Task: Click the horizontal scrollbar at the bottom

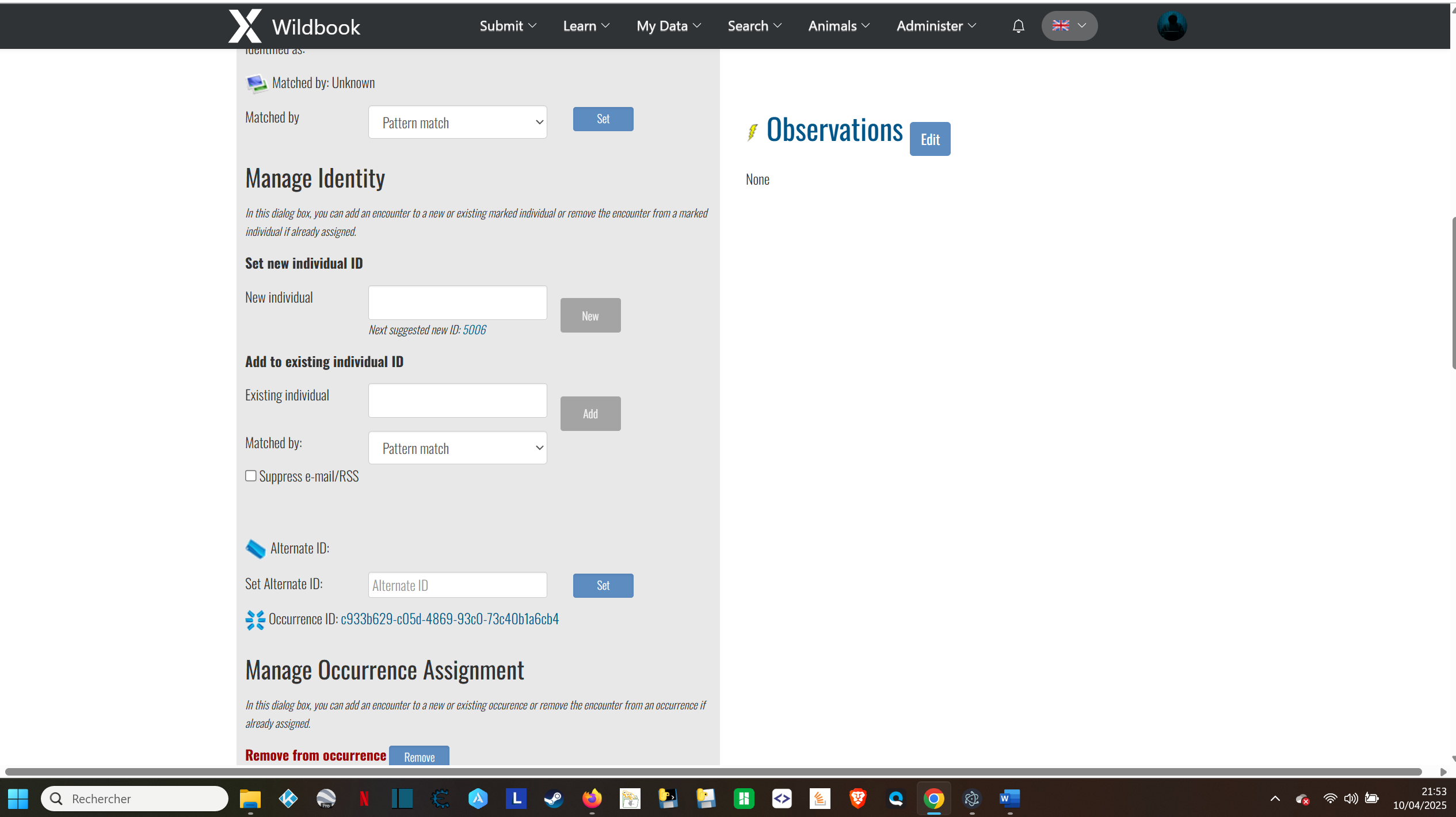Action: click(x=714, y=772)
